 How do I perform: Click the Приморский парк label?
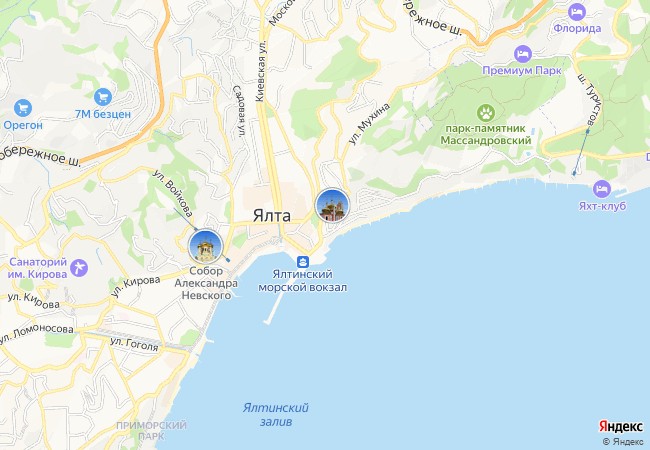pyautogui.click(x=151, y=431)
